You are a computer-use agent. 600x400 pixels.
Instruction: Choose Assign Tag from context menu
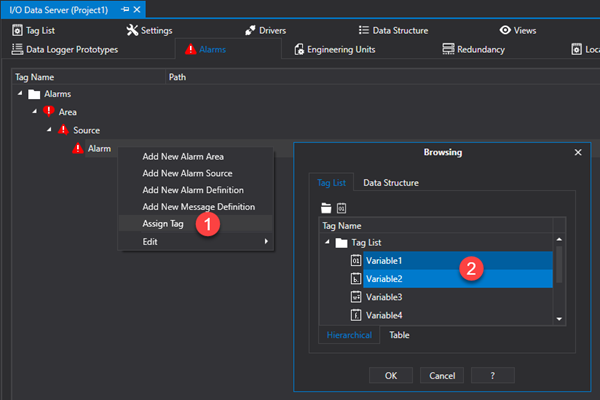pyautogui.click(x=162, y=224)
